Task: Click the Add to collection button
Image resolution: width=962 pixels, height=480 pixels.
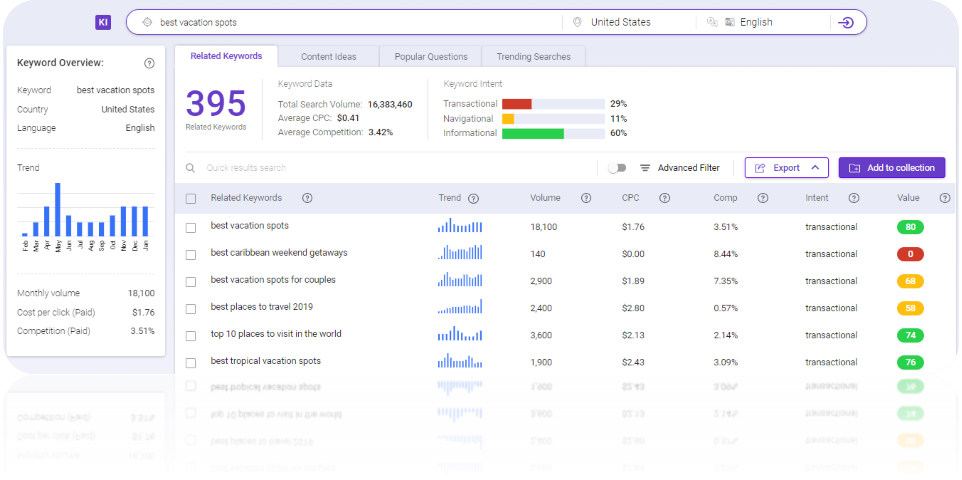Action: pos(892,168)
